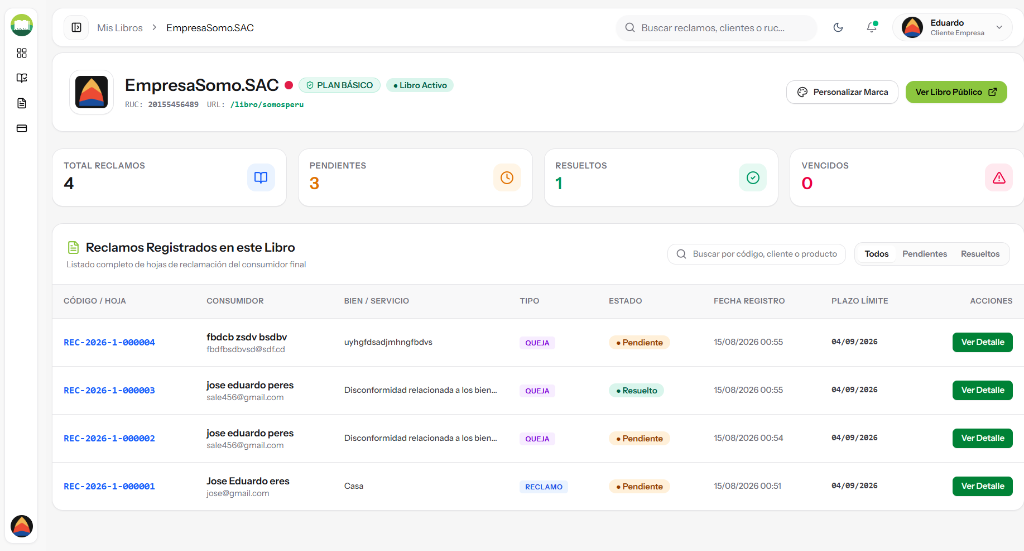Click the Vencidos warning triangle icon
Screen dimensions: 1024x551
click(999, 178)
